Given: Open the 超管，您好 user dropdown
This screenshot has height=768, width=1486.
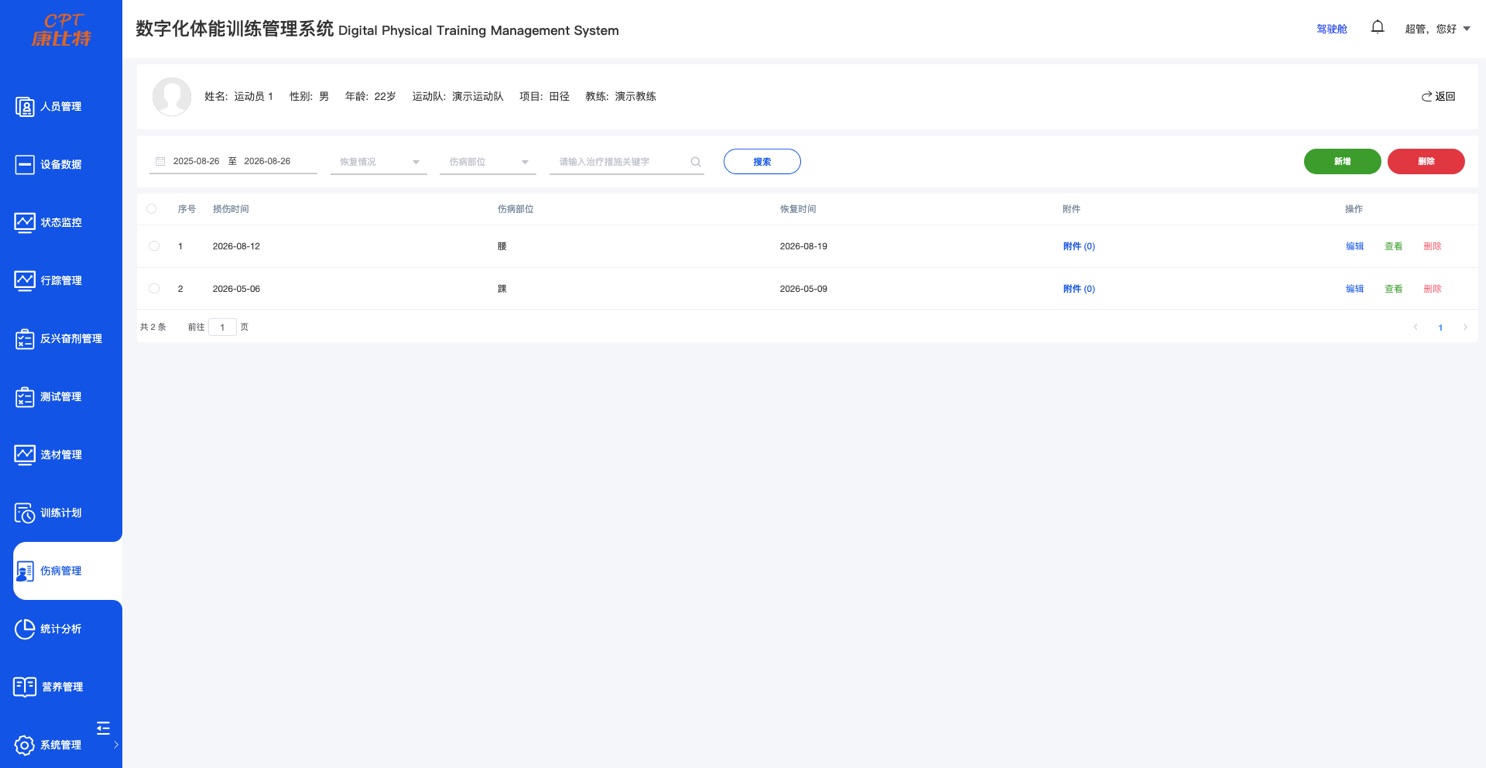Looking at the screenshot, I should 1437,29.
